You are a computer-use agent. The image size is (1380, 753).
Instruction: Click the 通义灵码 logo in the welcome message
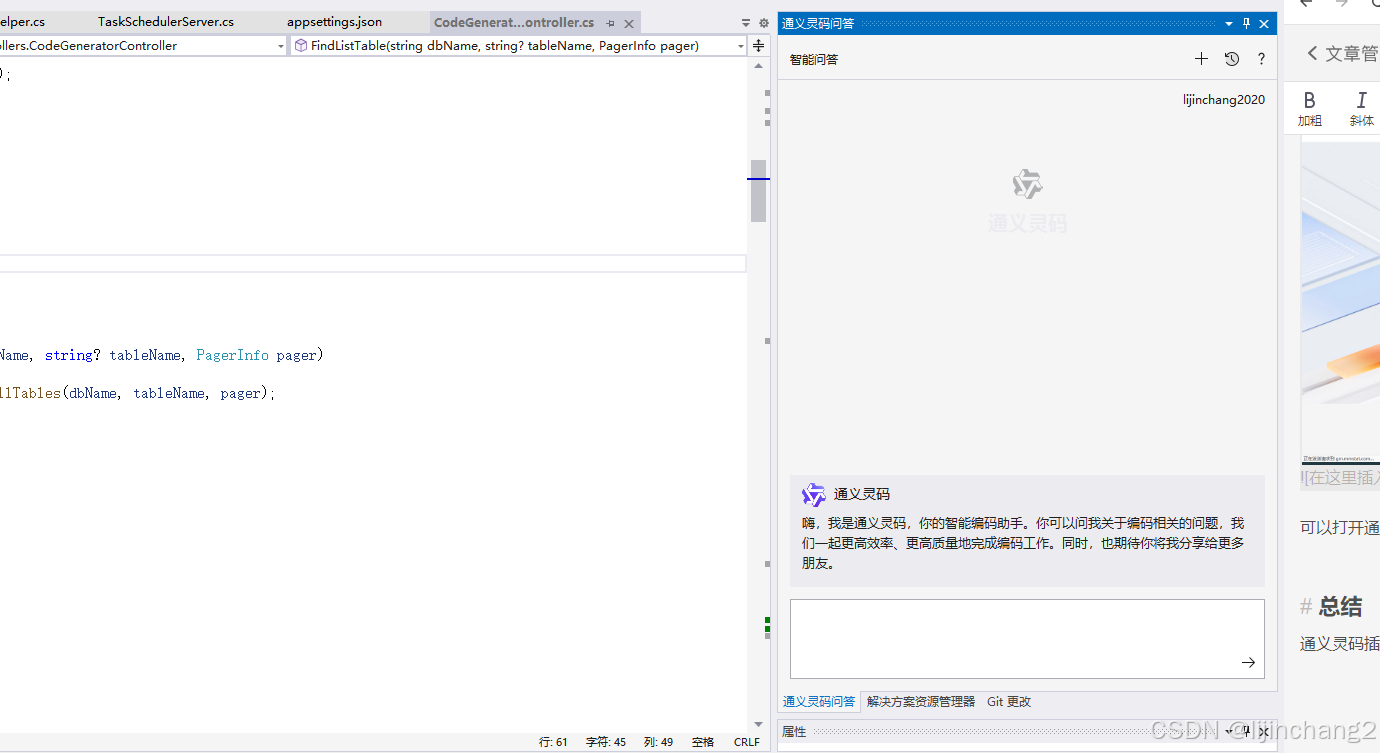tap(814, 494)
